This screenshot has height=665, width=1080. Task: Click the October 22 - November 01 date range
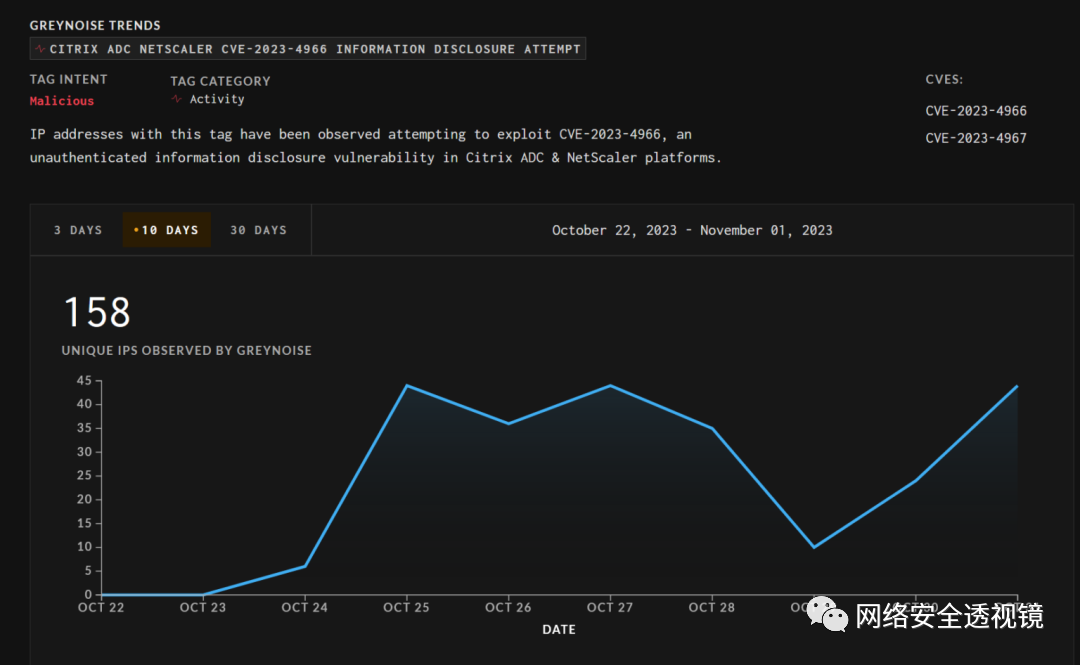692,230
